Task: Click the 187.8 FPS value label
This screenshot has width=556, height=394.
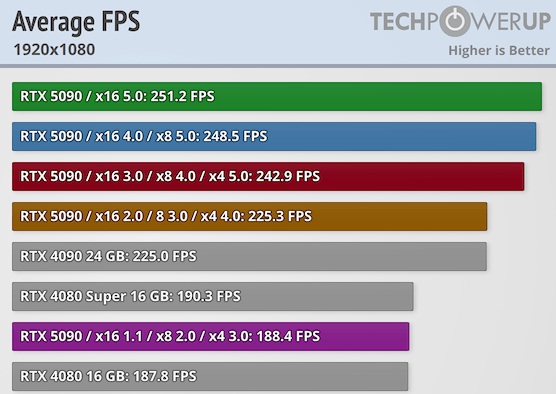Action: pyautogui.click(x=165, y=376)
